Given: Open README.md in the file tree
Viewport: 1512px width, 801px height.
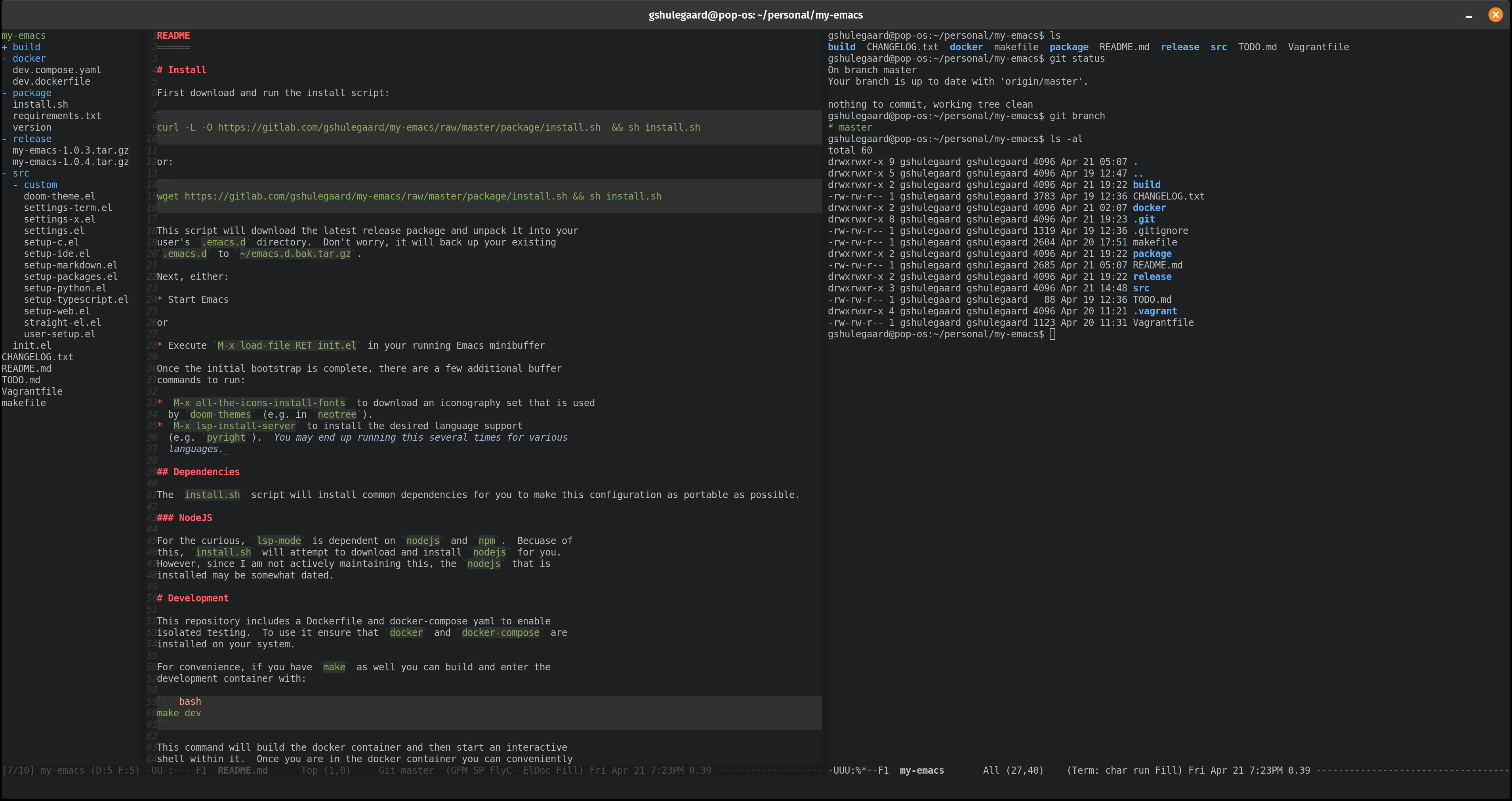Looking at the screenshot, I should (27, 369).
